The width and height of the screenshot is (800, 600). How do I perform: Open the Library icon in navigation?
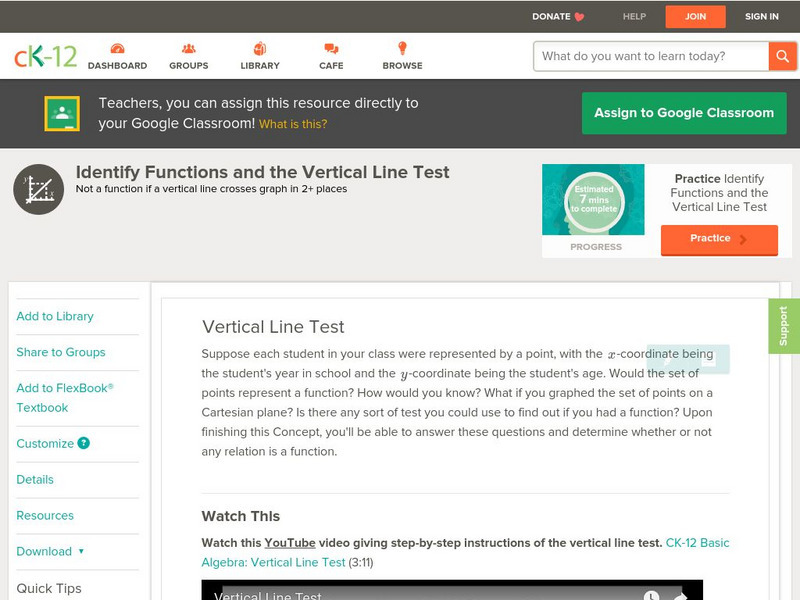coord(260,49)
